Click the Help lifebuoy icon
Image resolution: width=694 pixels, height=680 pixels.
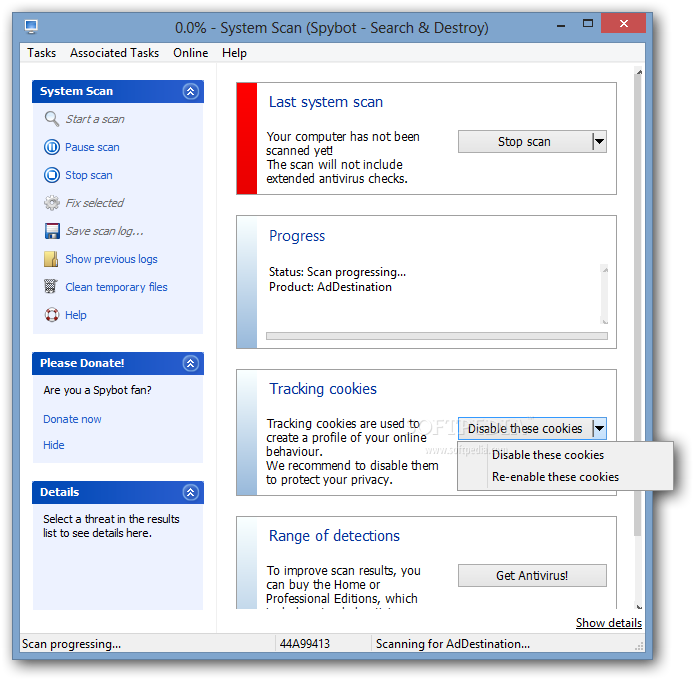[x=52, y=315]
